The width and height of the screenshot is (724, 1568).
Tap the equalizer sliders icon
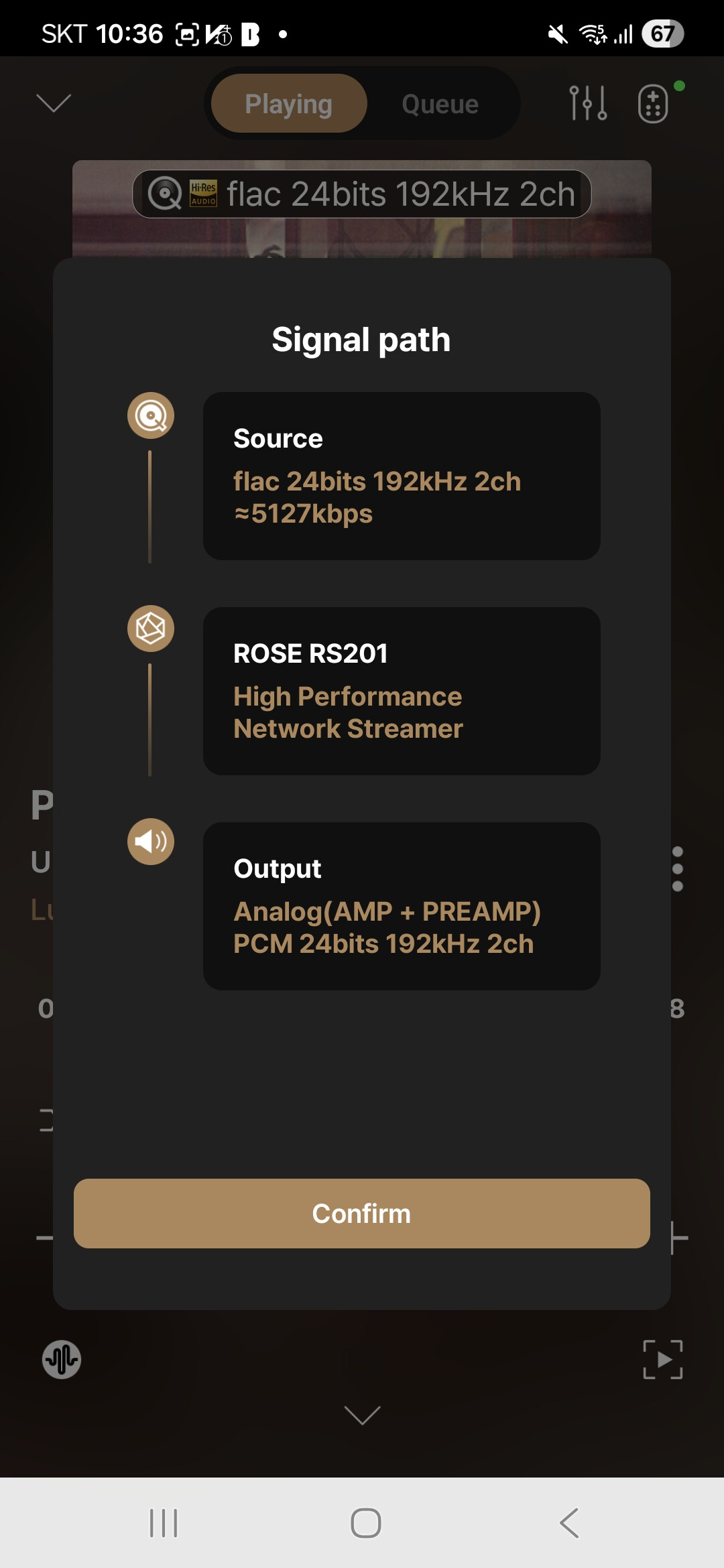[x=588, y=103]
